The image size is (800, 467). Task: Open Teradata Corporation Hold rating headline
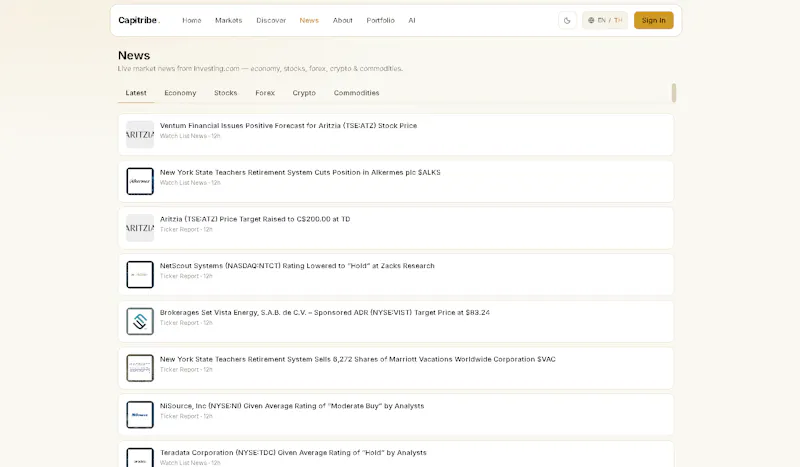293,453
